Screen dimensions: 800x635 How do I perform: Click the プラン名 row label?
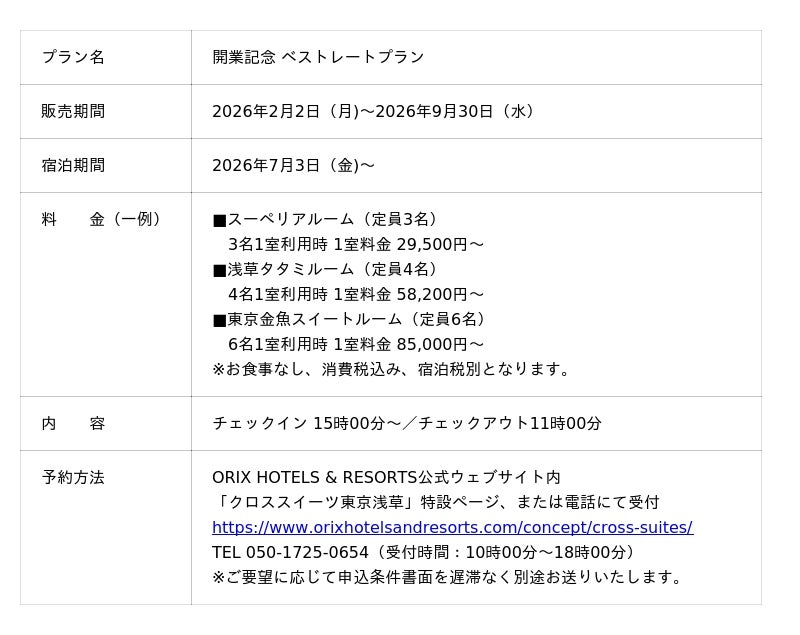click(x=73, y=57)
